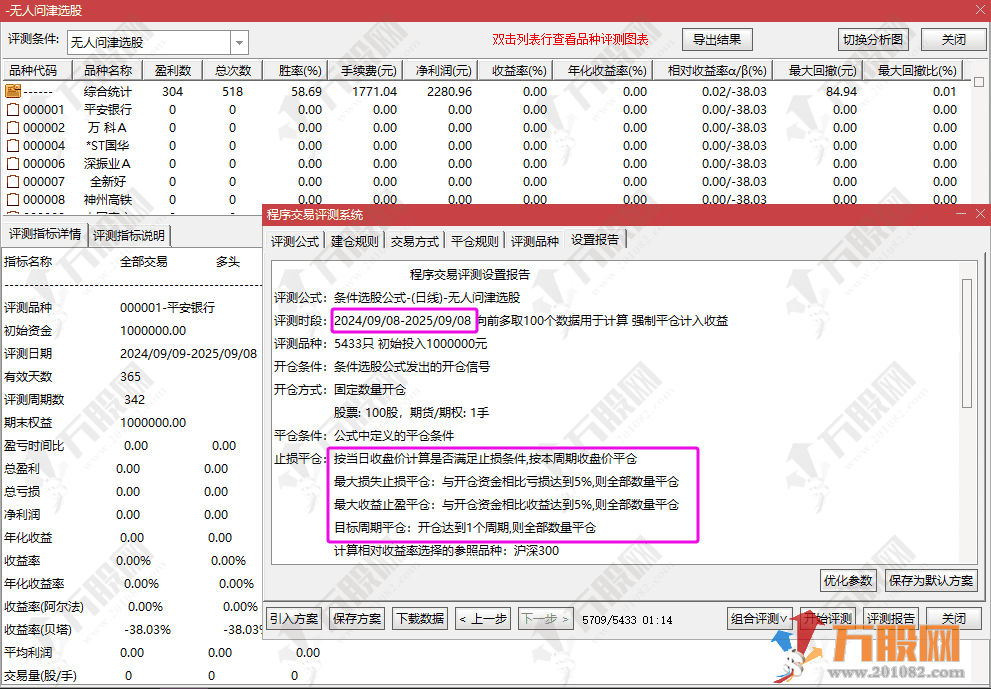Click 关闭 button in the 程序交易评测系统 dialog
The width and height of the screenshot is (991, 689).
click(954, 618)
